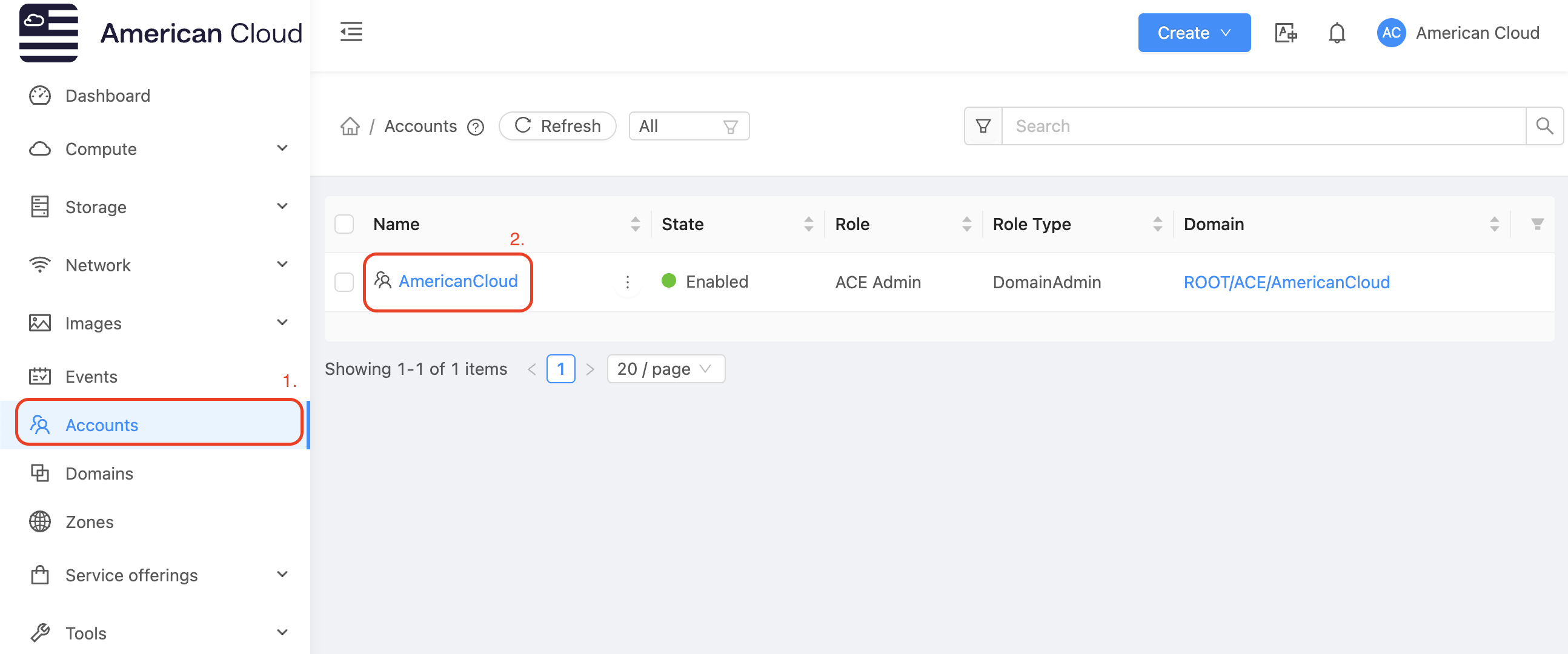Open the ROOT/ACE/AmericanCloud domain link
Viewport: 1568px width, 654px height.
(x=1286, y=282)
